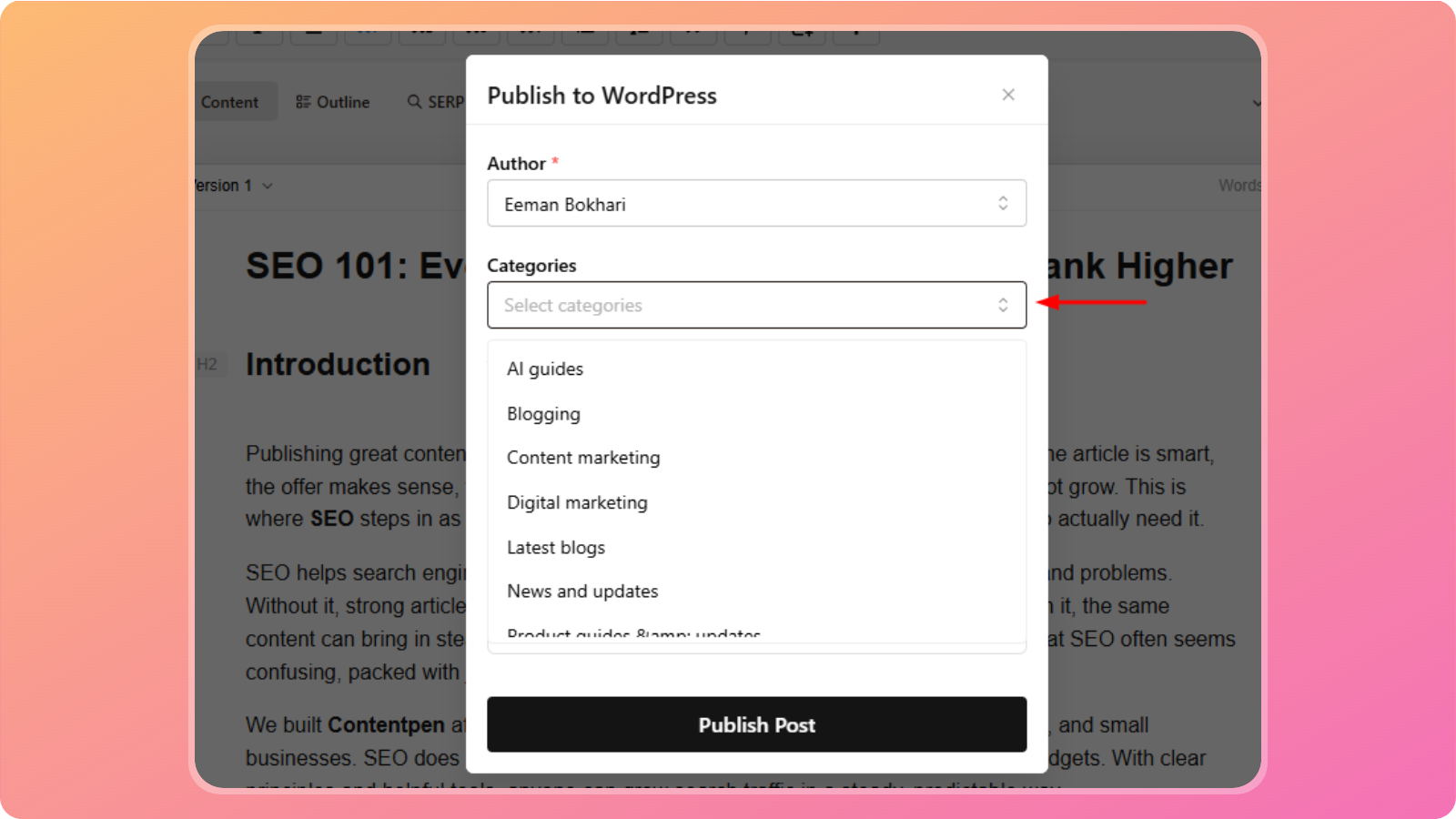The height and width of the screenshot is (819, 1456).
Task: Select News and updates category
Action: click(582, 591)
